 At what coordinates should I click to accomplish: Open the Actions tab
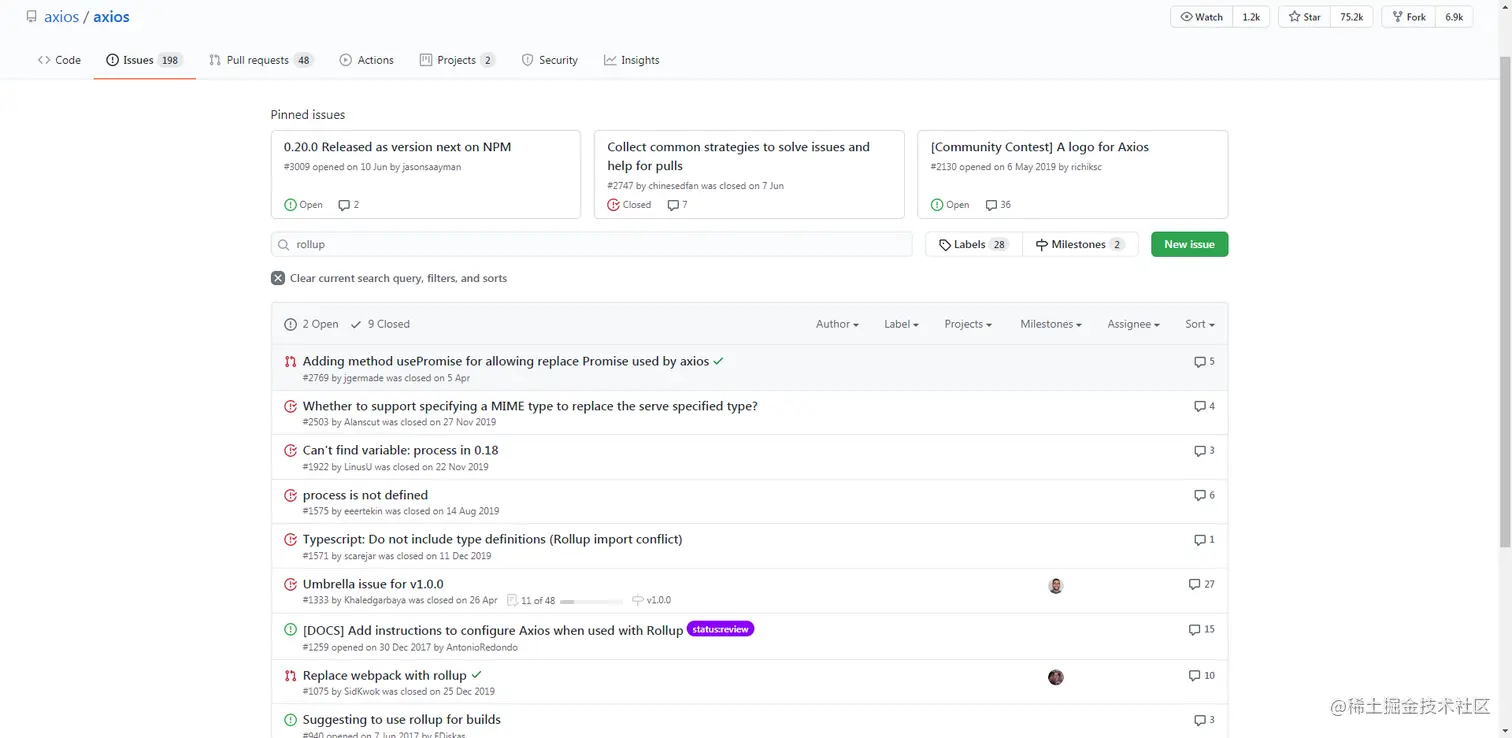pyautogui.click(x=366, y=60)
